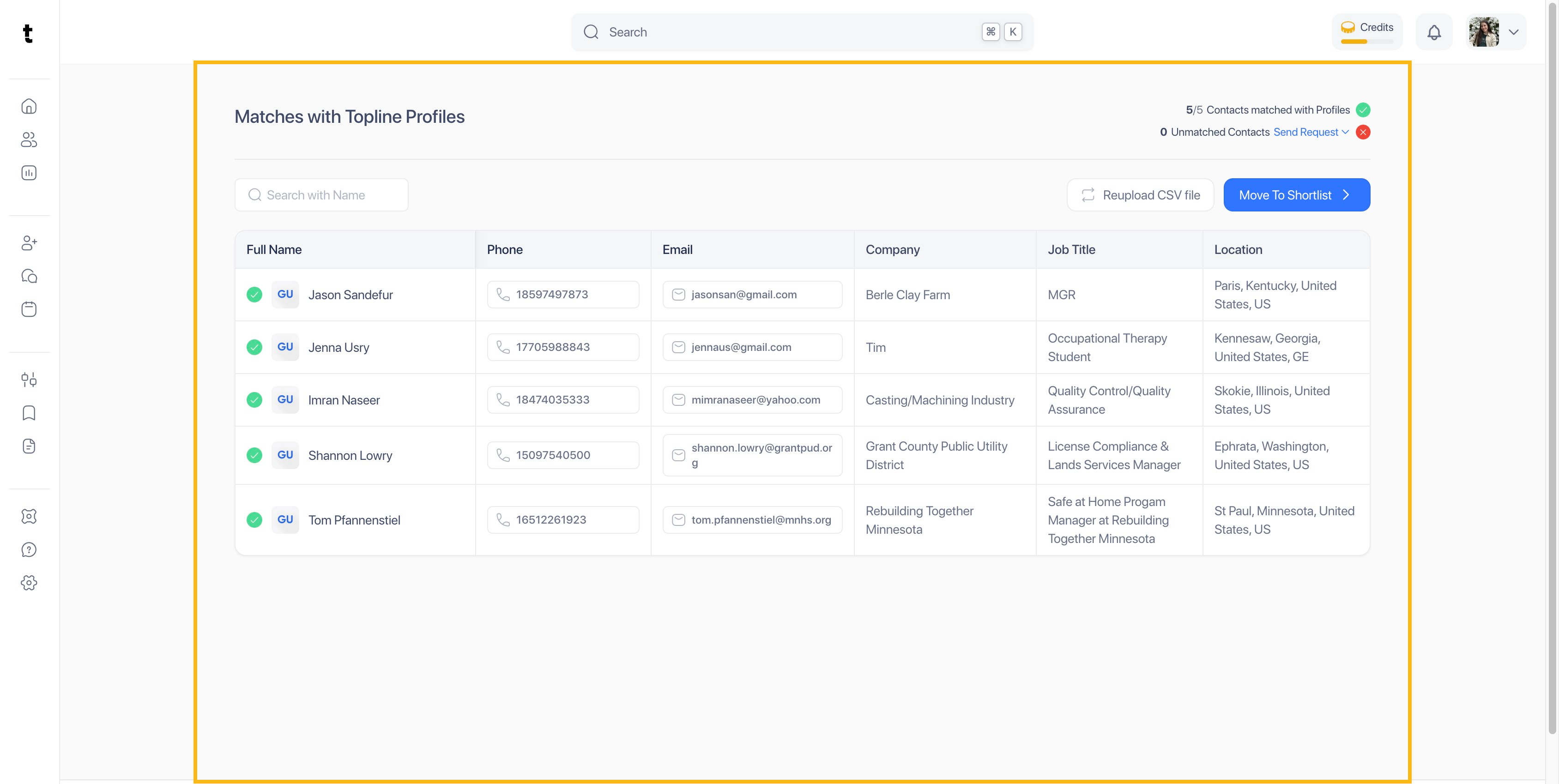Viewport: 1559px width, 784px height.
Task: Toggle green check for Imran Naseer
Action: coord(254,400)
